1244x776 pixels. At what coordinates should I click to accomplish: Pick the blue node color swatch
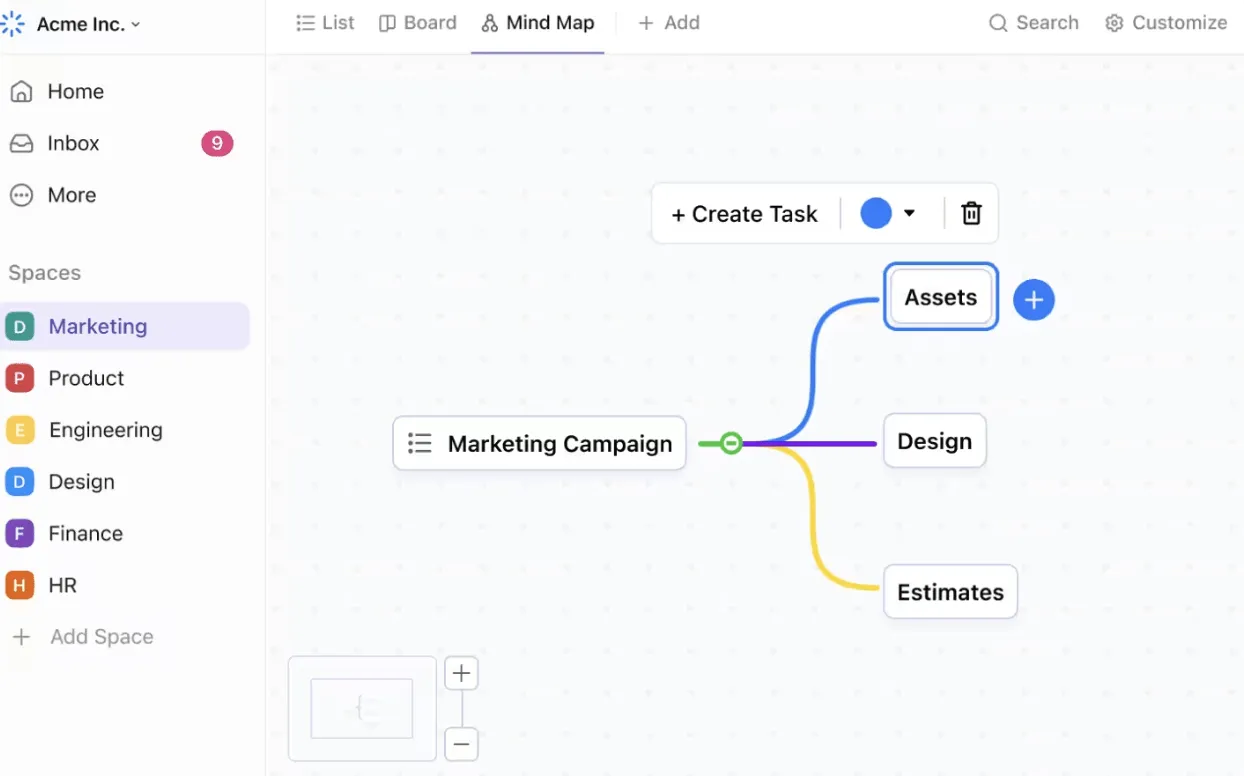click(876, 213)
